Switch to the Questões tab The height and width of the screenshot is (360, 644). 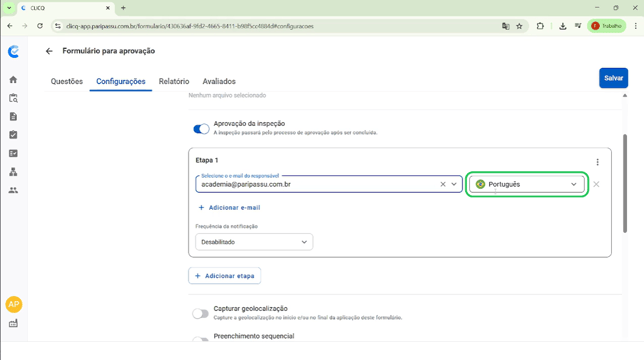coord(67,81)
